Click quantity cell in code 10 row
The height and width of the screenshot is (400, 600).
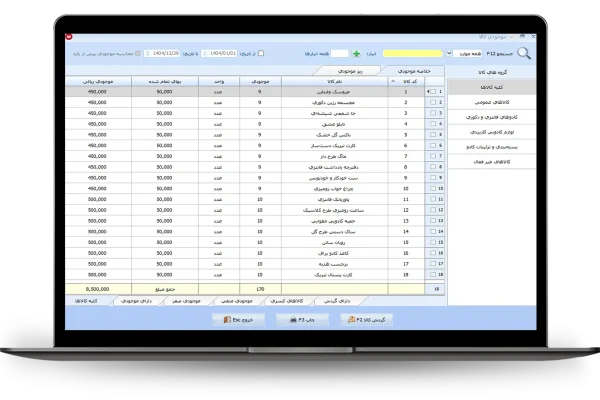pyautogui.click(x=260, y=189)
